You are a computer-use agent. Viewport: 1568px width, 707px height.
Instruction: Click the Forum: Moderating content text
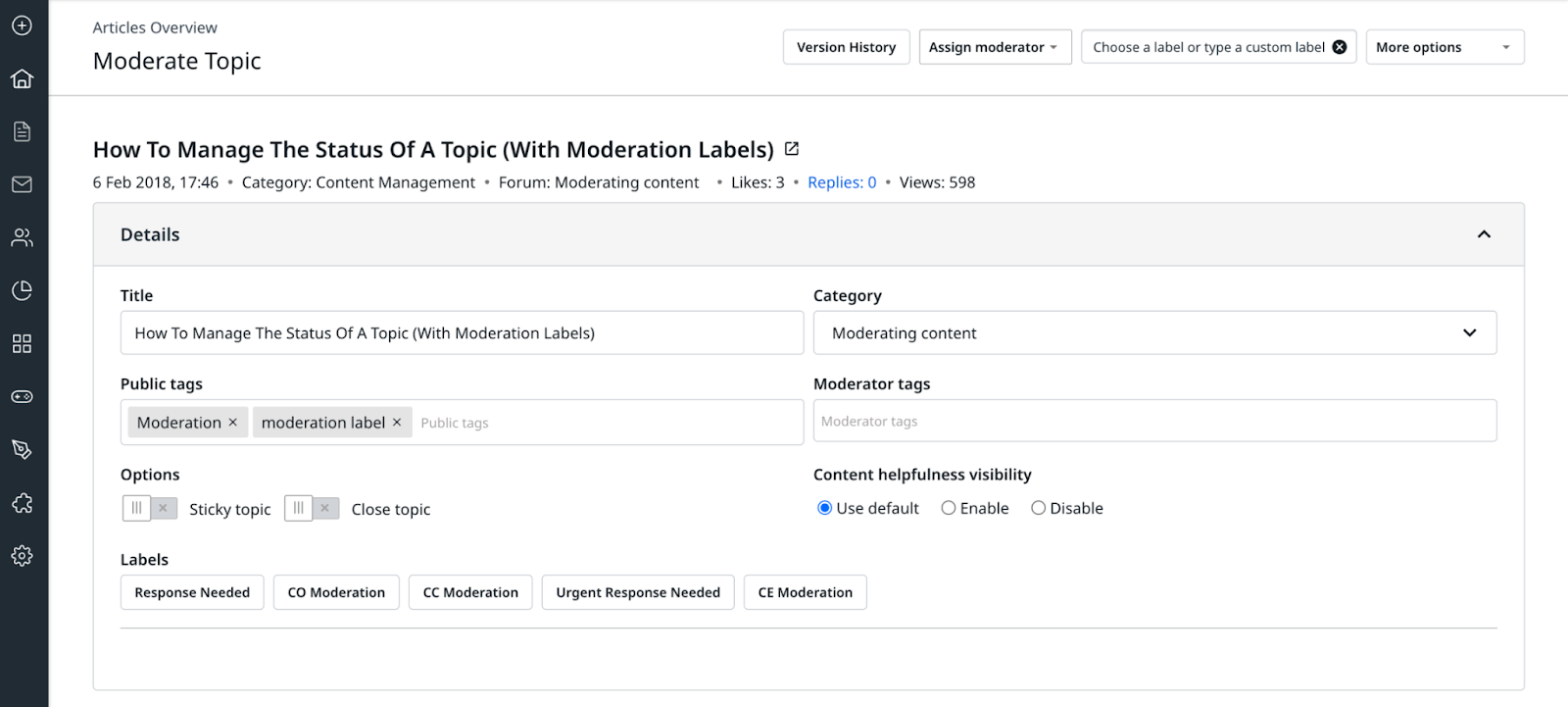[599, 182]
